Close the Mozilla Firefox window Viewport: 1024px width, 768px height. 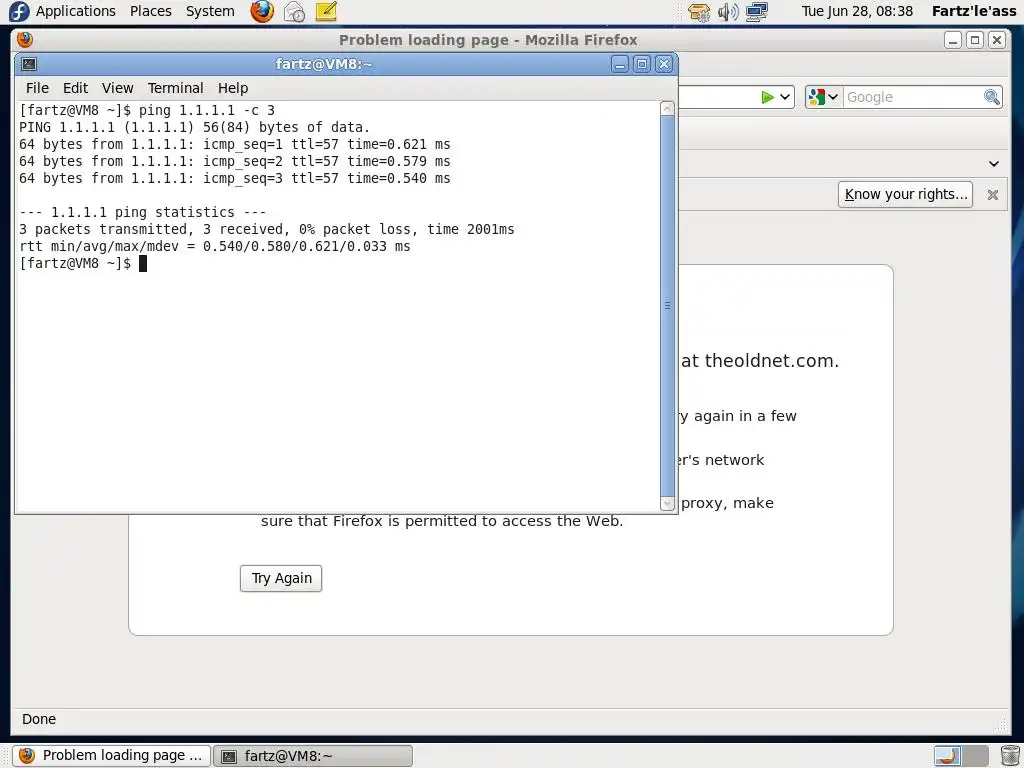tap(997, 40)
